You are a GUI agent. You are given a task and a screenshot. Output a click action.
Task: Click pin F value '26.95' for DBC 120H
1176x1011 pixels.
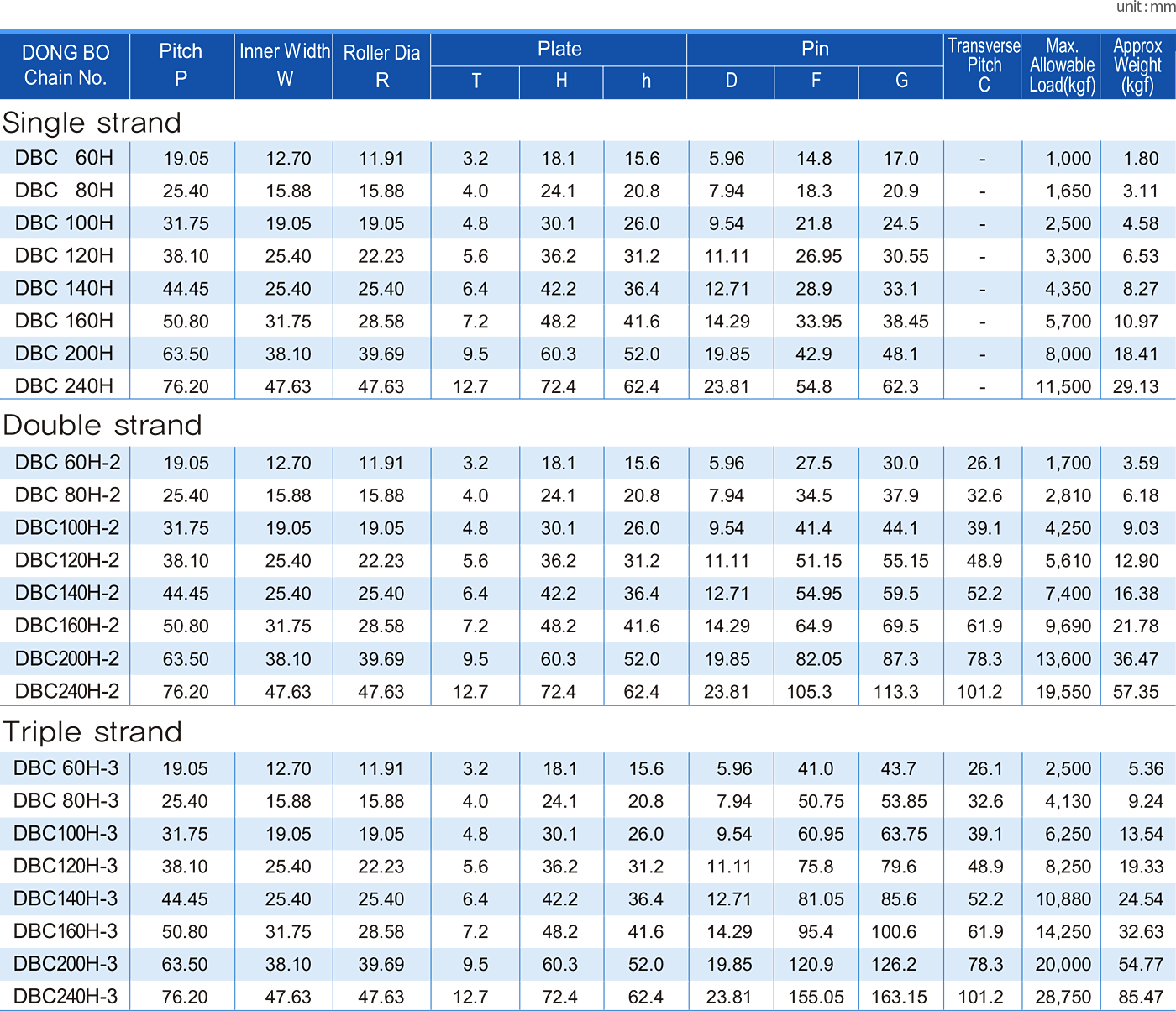click(819, 256)
